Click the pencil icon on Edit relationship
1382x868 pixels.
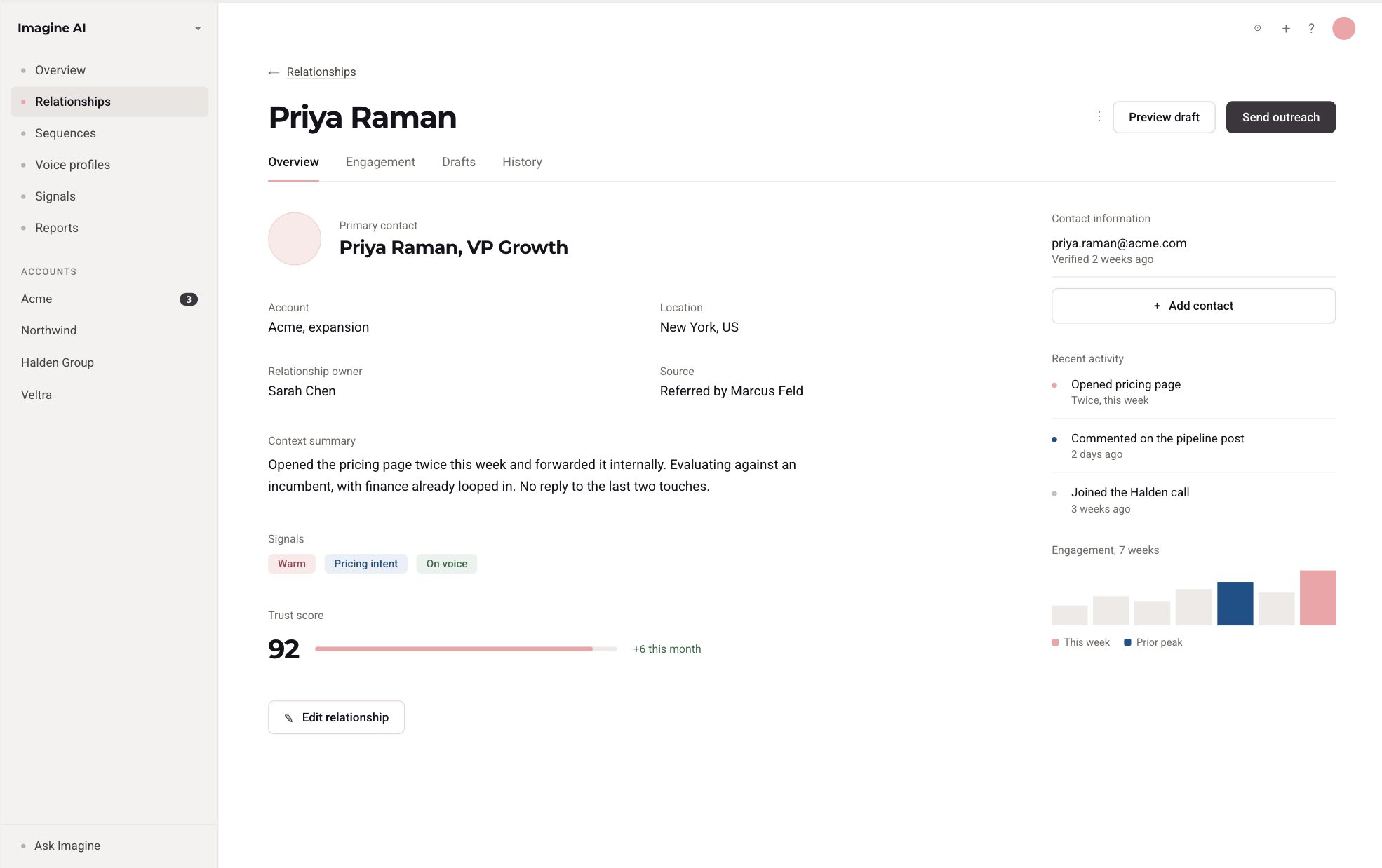288,718
